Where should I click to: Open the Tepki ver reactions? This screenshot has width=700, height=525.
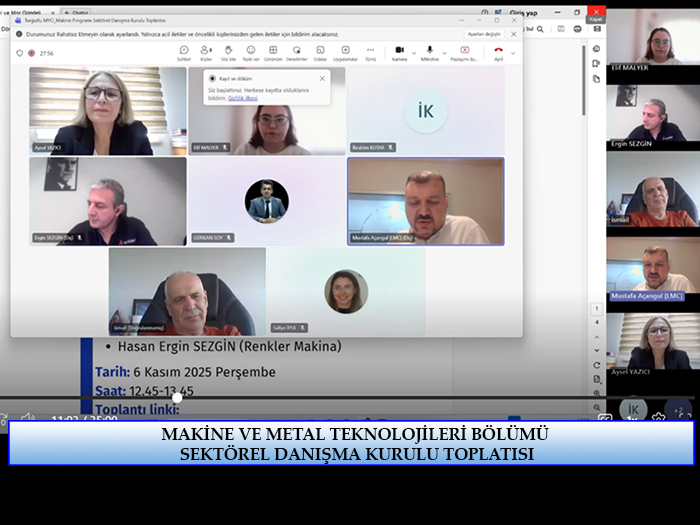pos(251,52)
